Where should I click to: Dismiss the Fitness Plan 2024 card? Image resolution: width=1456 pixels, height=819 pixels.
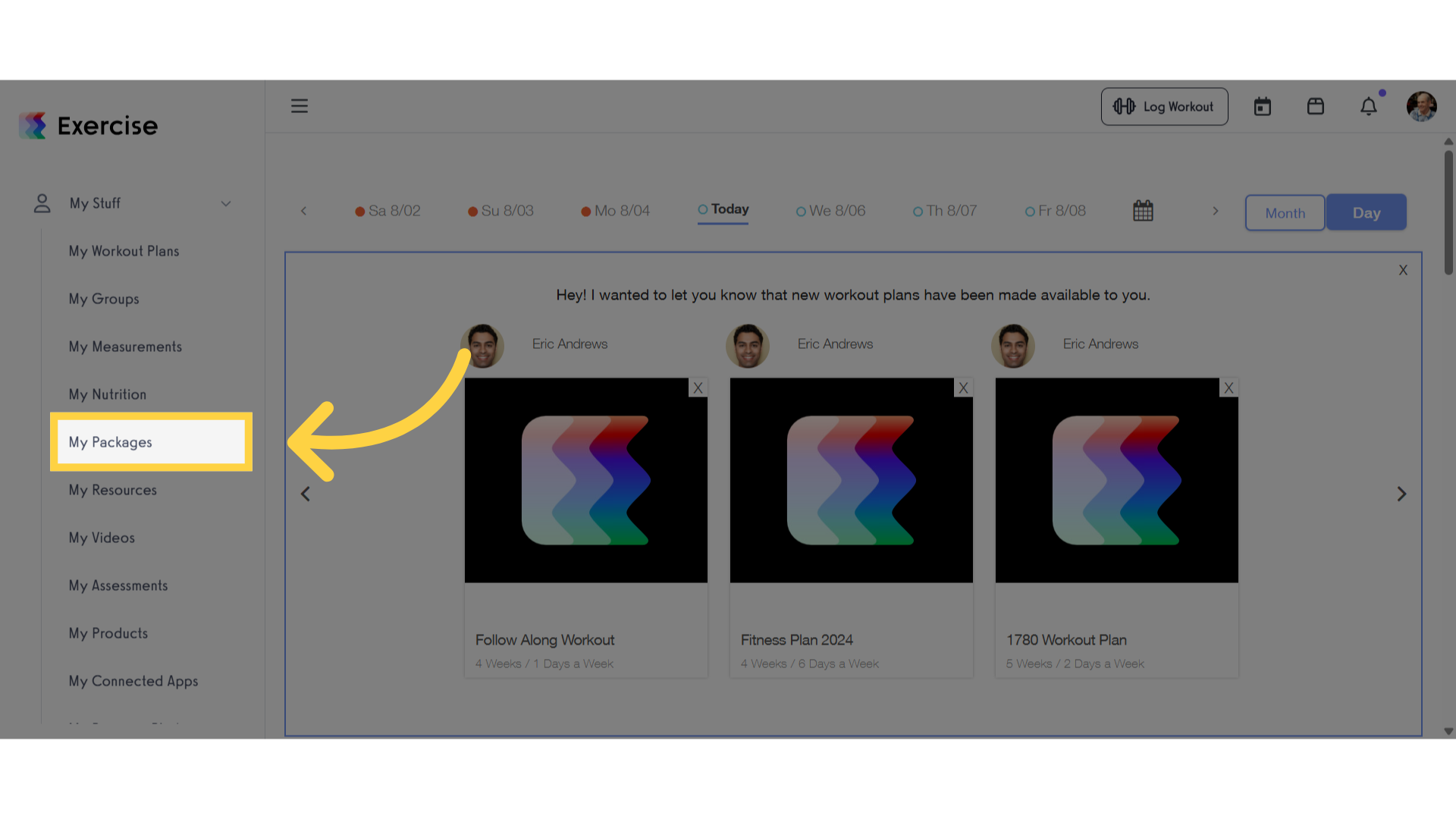pos(963,388)
